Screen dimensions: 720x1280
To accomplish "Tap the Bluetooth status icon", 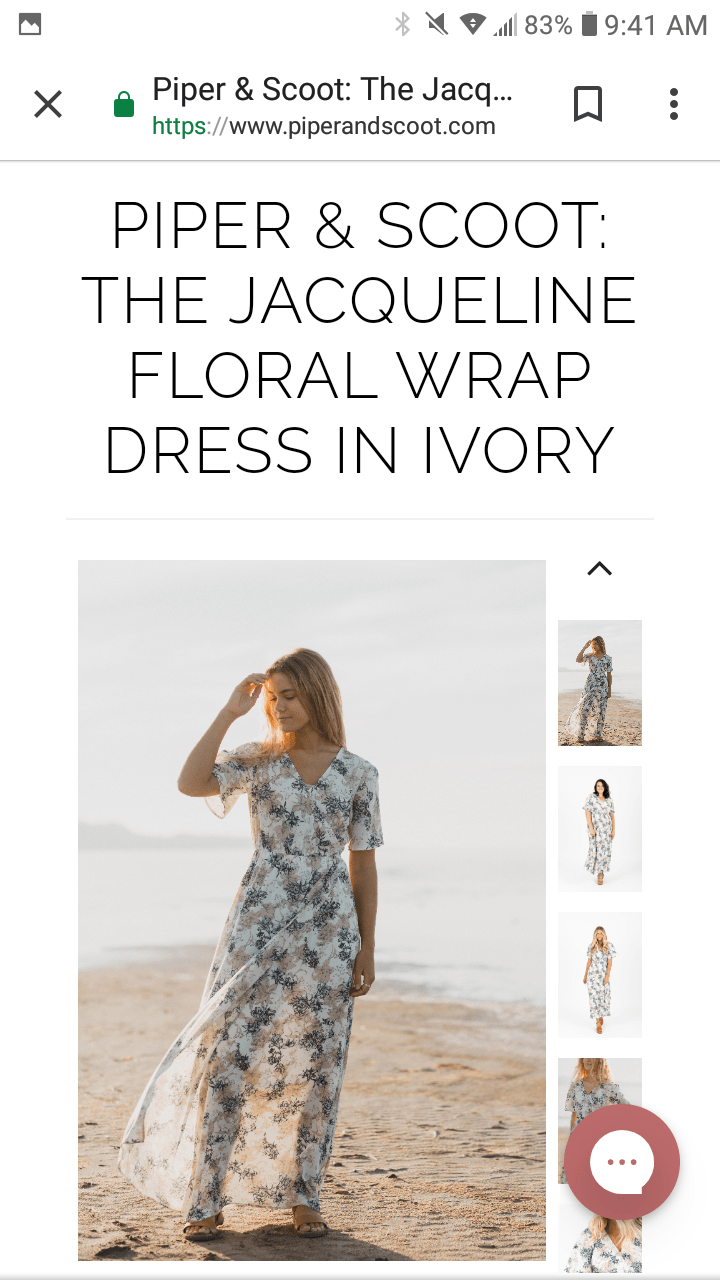I will tap(402, 24).
